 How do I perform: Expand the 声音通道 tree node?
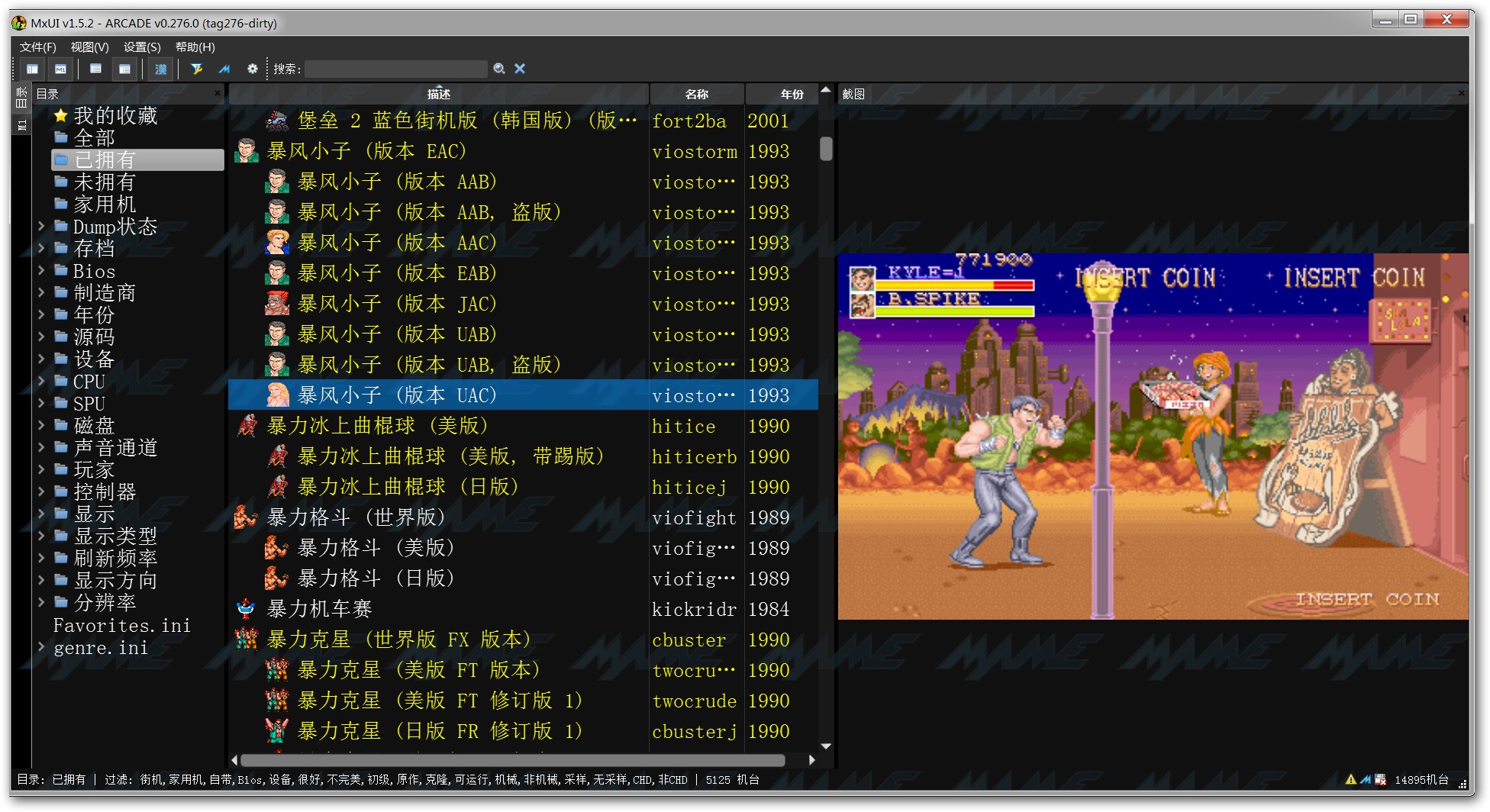41,448
